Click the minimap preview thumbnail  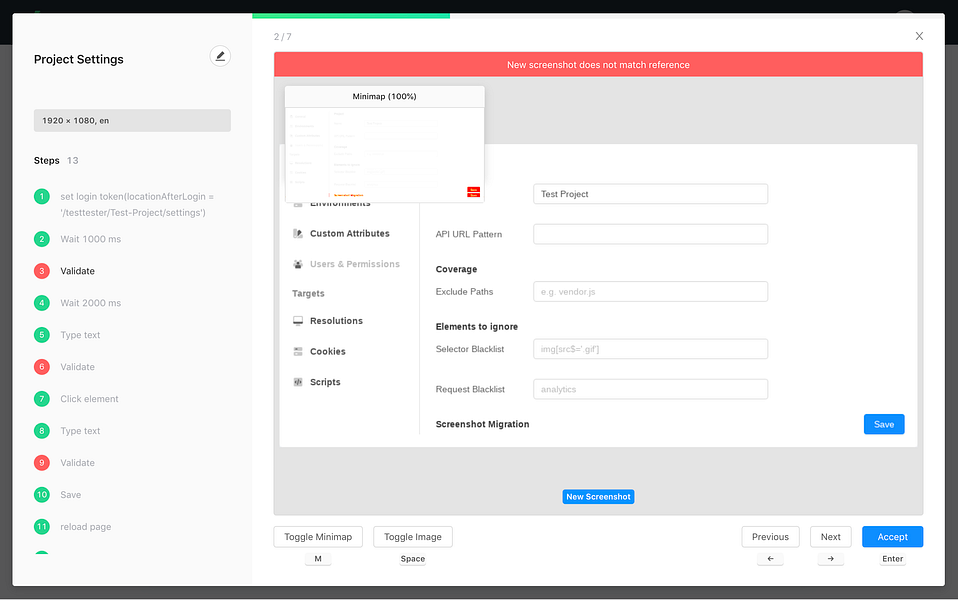point(384,155)
